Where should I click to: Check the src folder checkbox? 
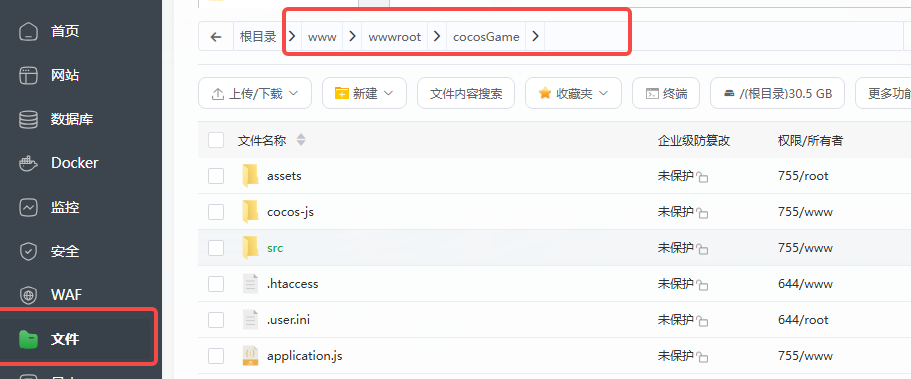[x=216, y=248]
